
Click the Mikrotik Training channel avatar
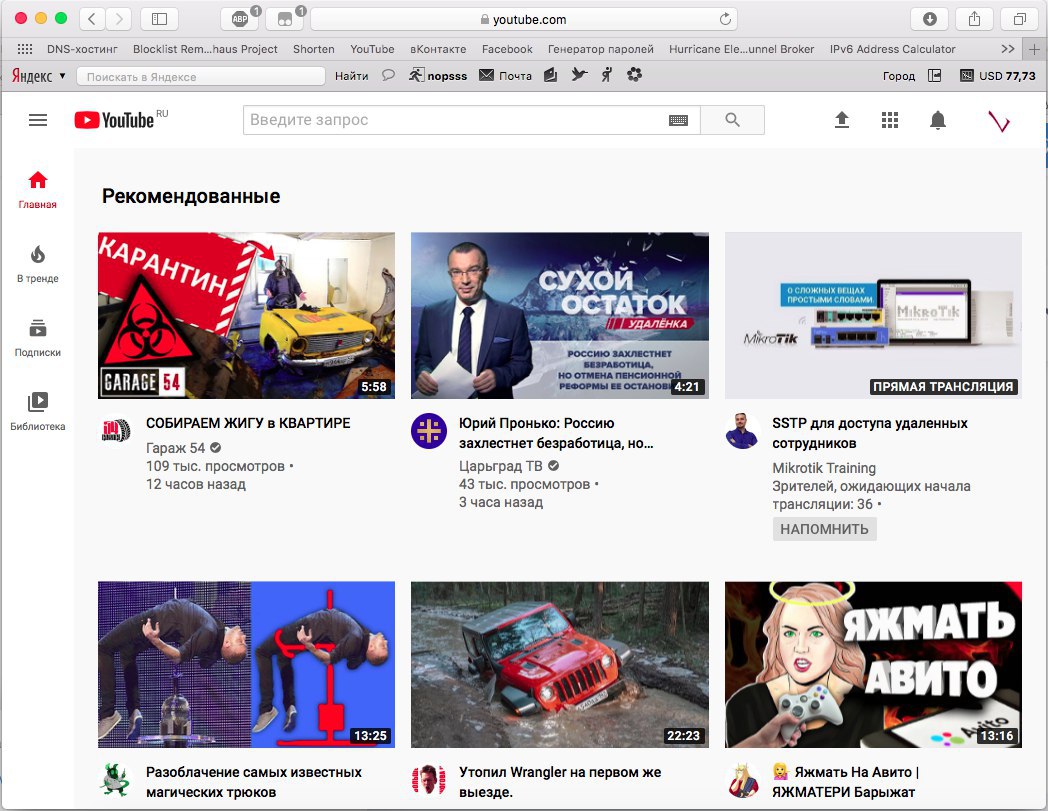pyautogui.click(x=742, y=431)
